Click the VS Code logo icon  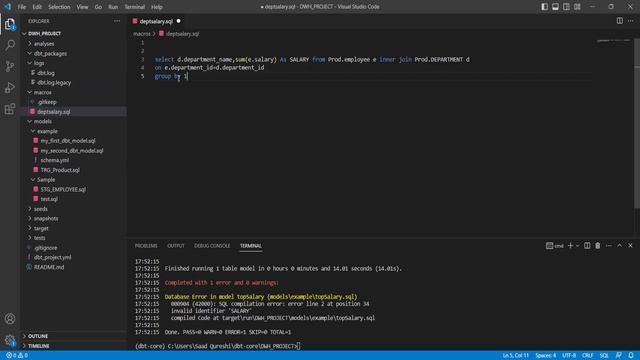click(7, 7)
